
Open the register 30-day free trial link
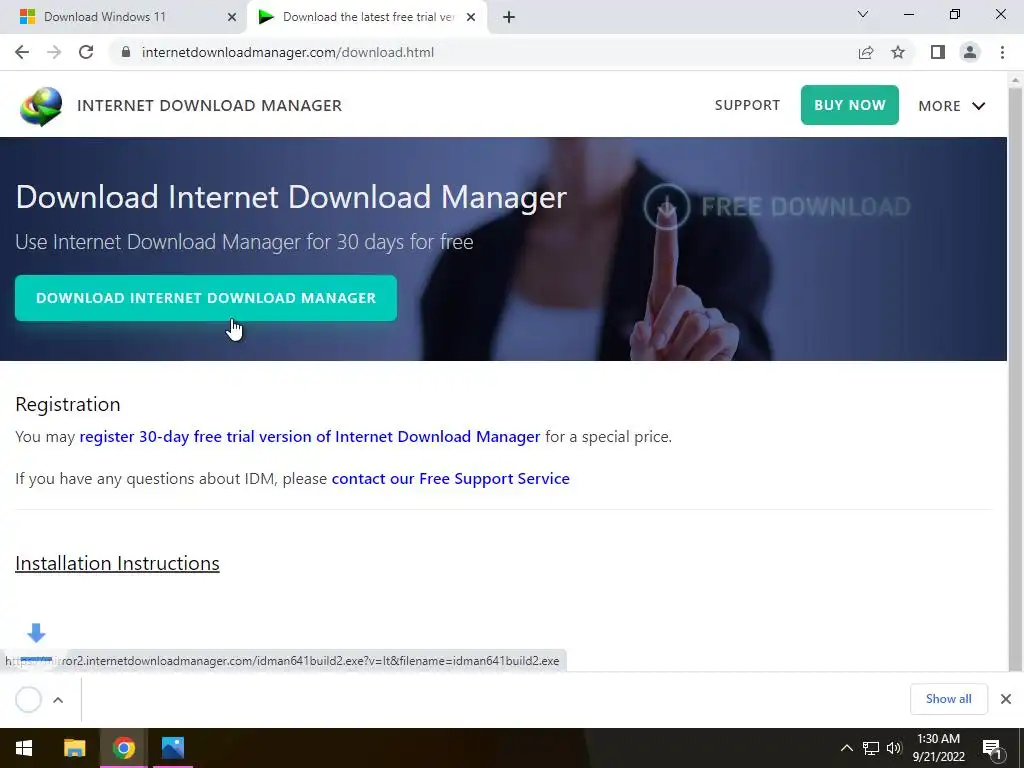tap(310, 436)
